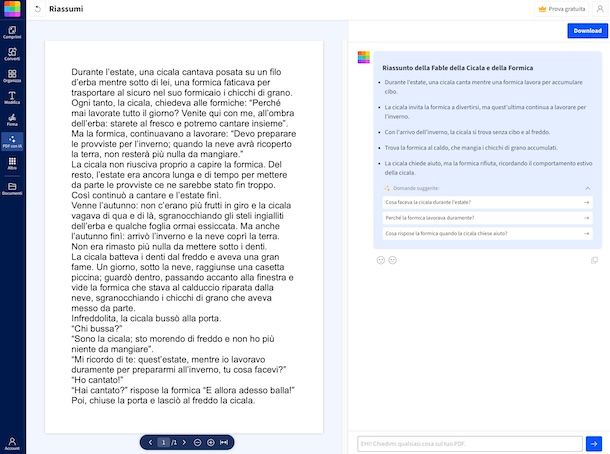Zoom out the PDF page
Viewport: 610px width, 454px height.
(197, 442)
